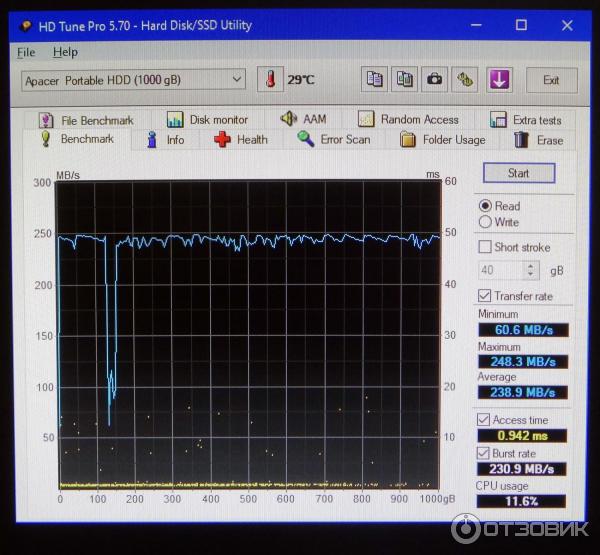Click the Minimum 60.6 MB/s value
Viewport: 600px width, 555px height.
pos(523,330)
